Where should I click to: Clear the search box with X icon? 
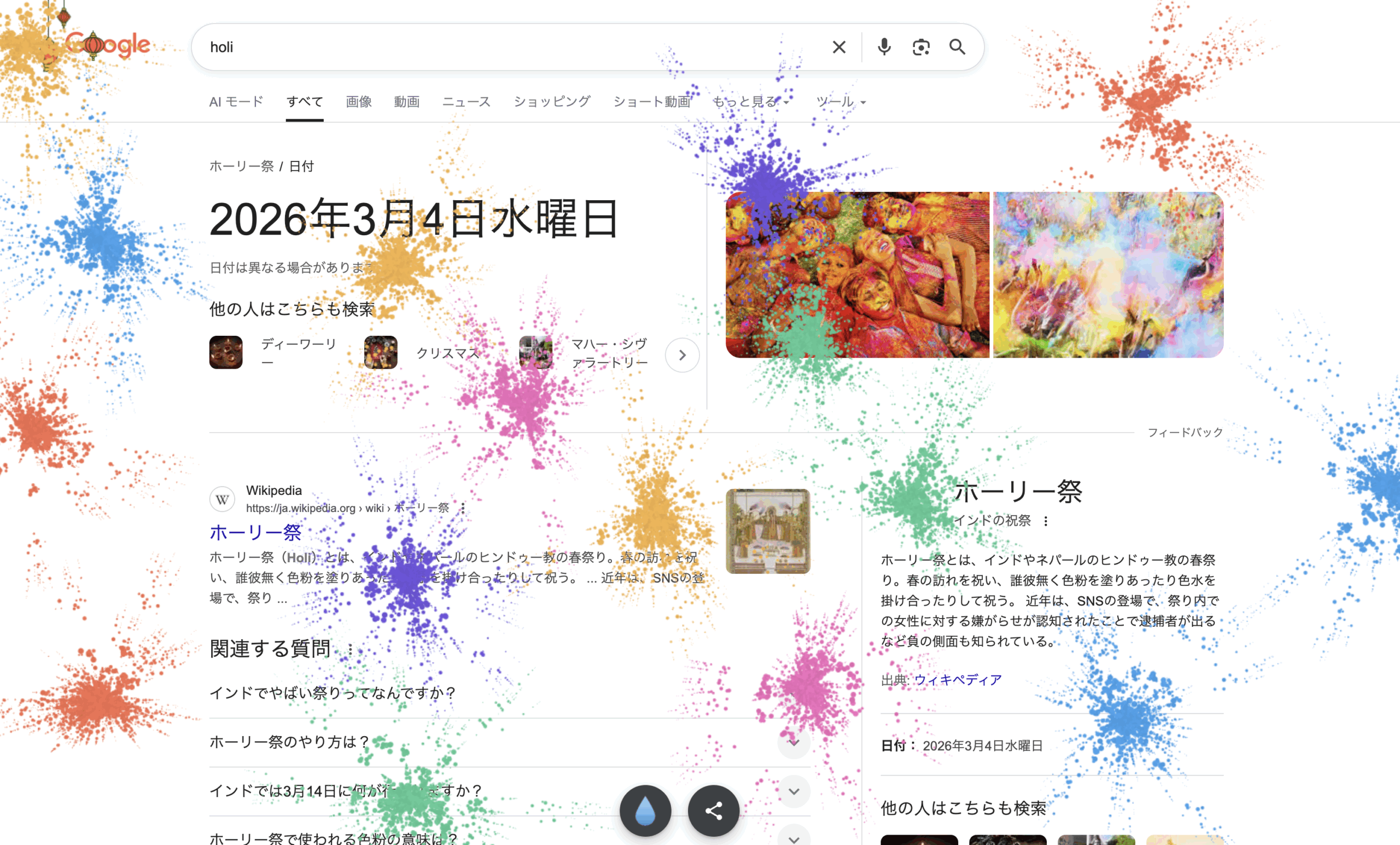839,47
